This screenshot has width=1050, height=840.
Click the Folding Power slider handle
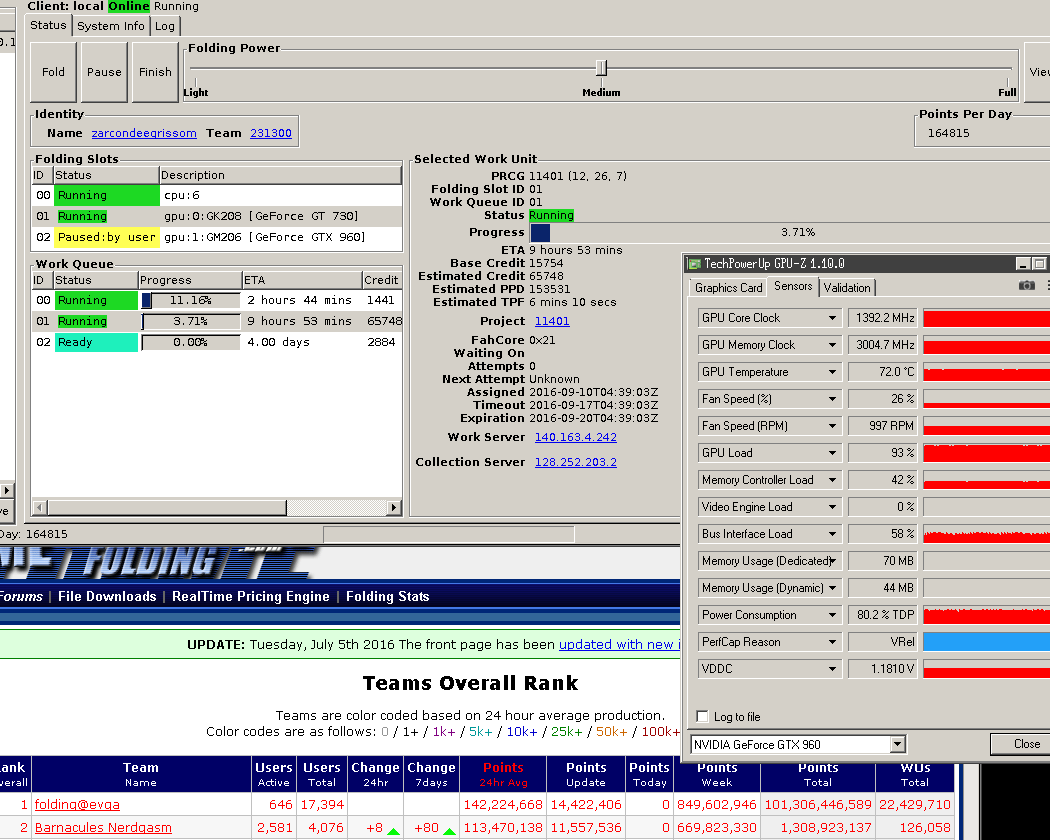[601, 68]
